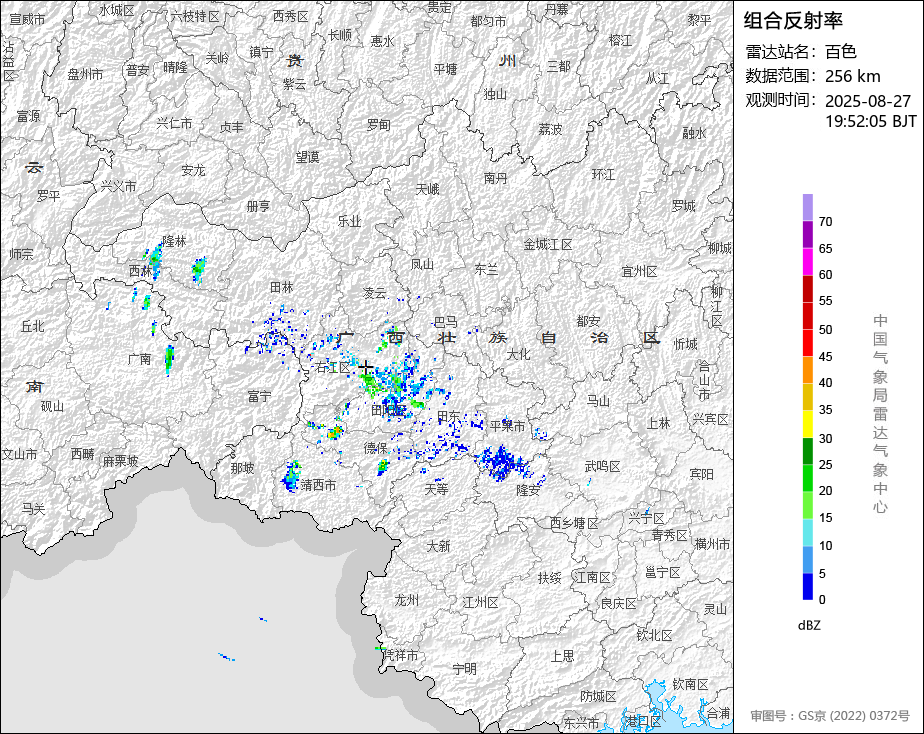
Task: Click the 田阳区 map label
Action: 389,410
